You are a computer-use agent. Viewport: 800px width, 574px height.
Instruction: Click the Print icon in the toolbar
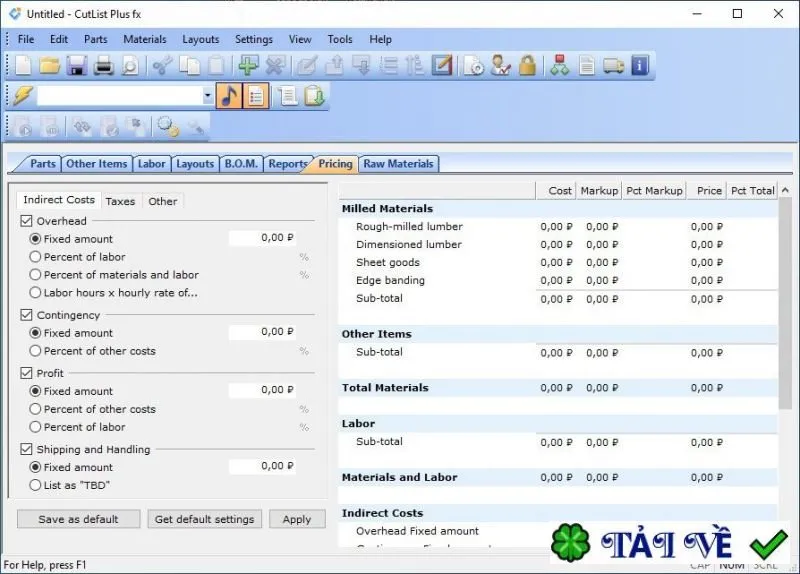coord(104,66)
